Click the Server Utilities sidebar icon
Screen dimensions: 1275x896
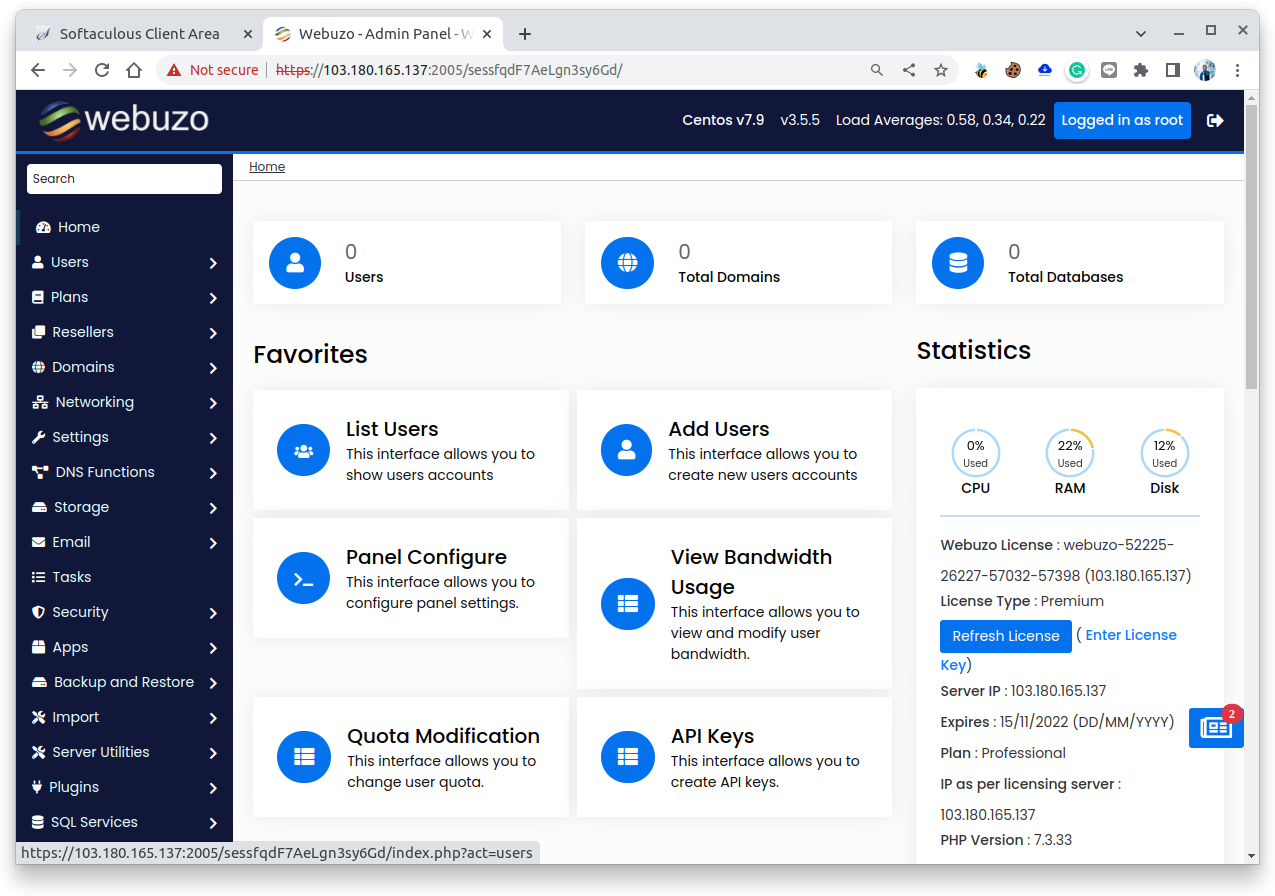[x=39, y=752]
